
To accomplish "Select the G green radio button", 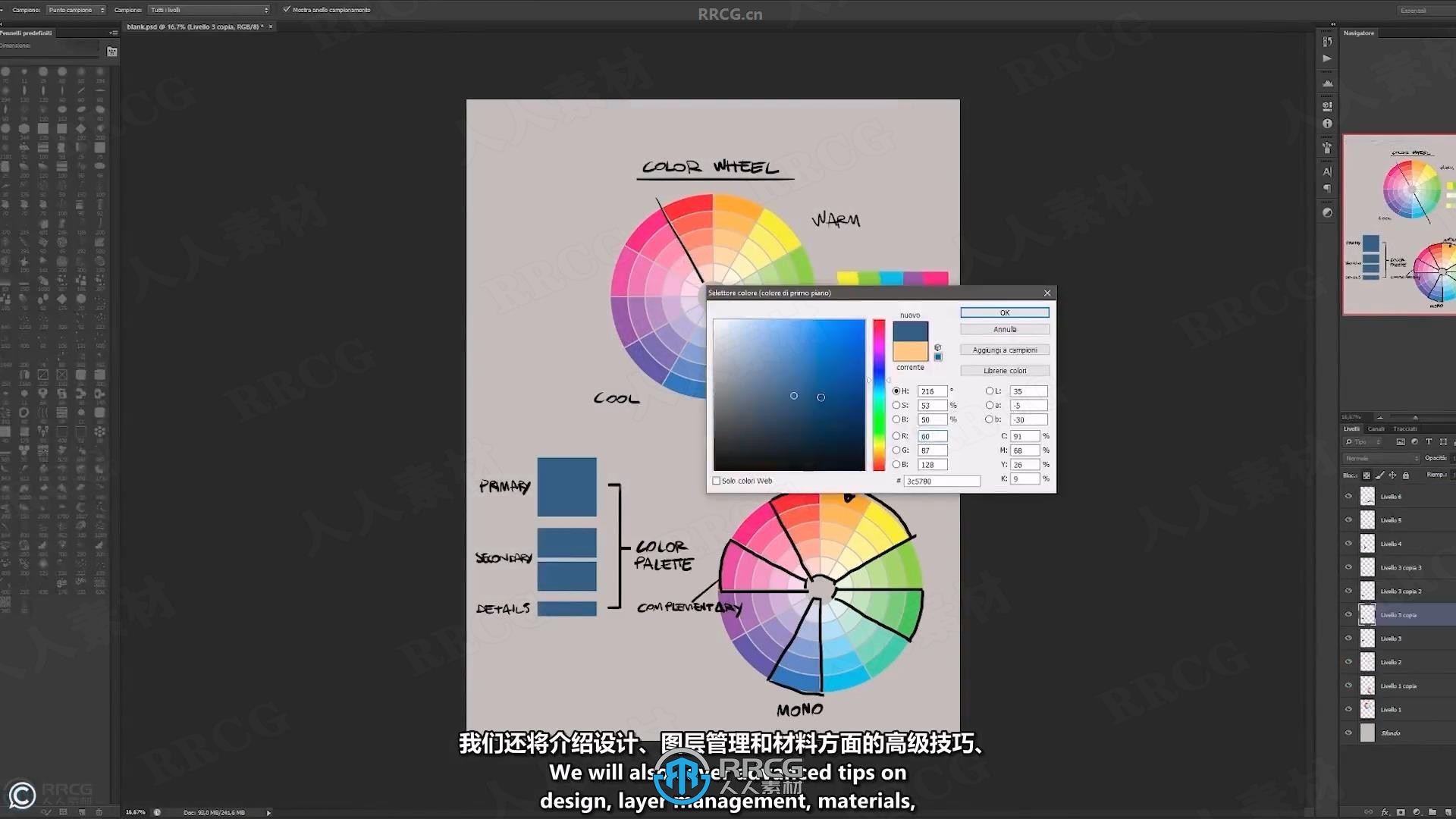I will [x=896, y=450].
